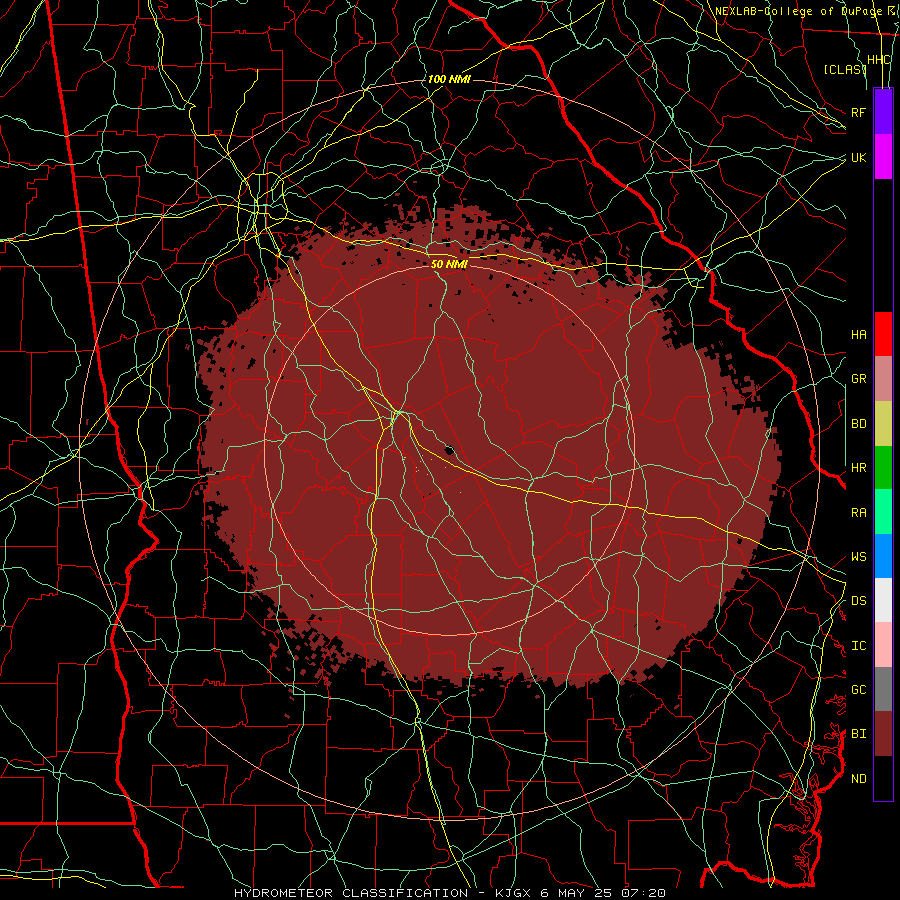Screen dimensions: 900x900
Task: Click the HA legend label
Action: [x=858, y=334]
